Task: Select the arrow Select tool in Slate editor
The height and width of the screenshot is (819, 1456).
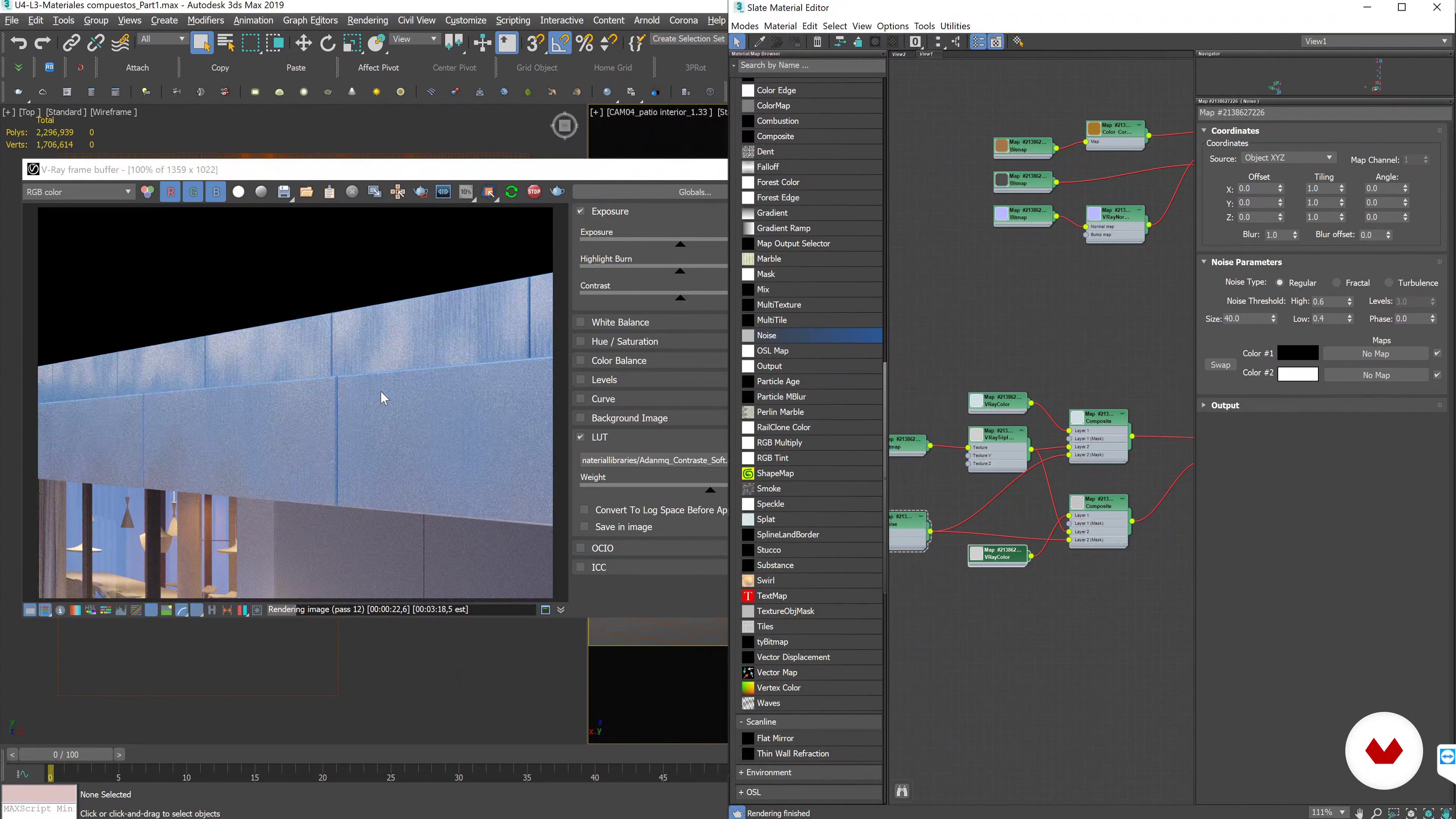Action: click(737, 42)
